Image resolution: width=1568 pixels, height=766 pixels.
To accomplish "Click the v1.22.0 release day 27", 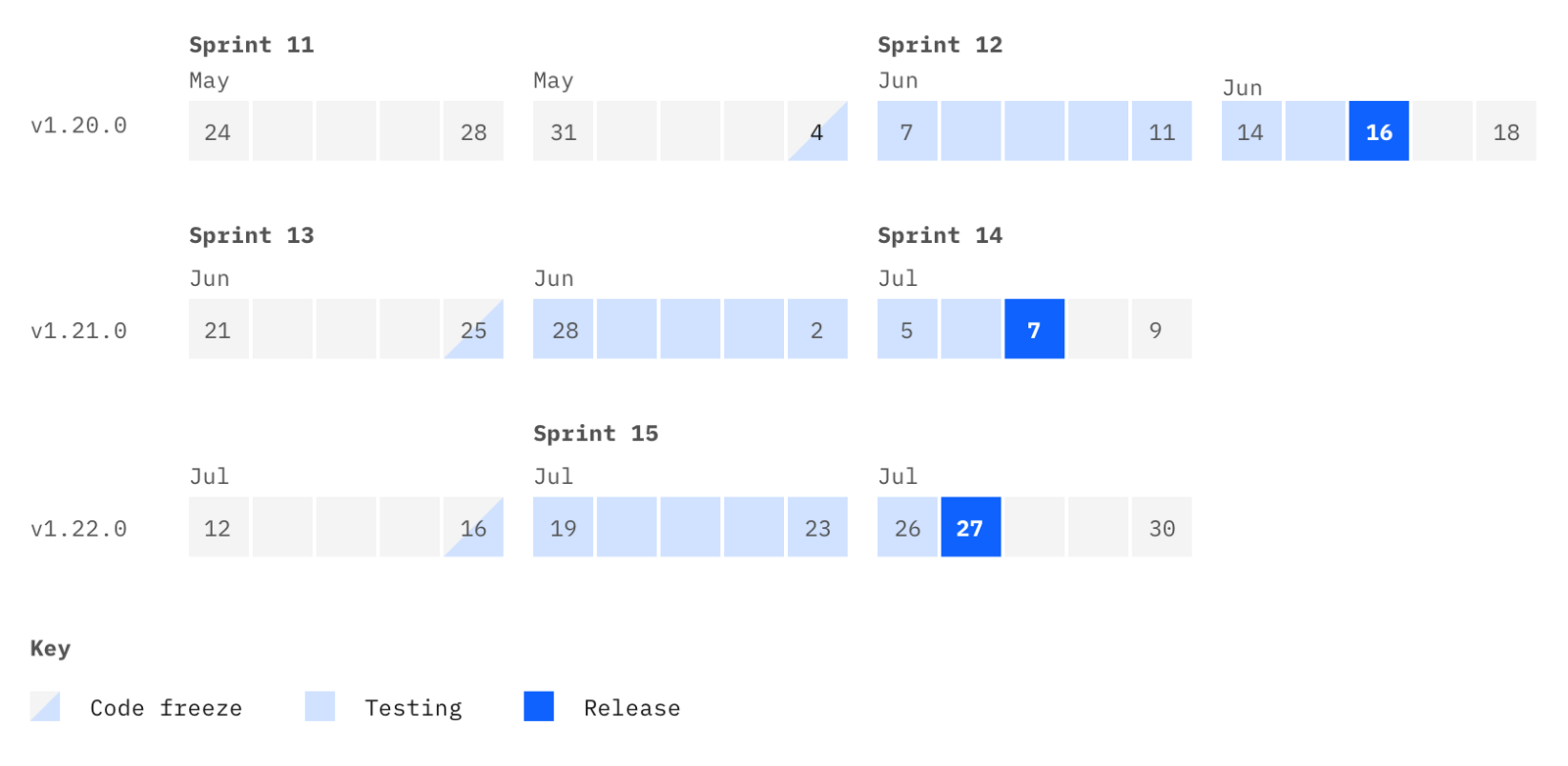I will (970, 527).
